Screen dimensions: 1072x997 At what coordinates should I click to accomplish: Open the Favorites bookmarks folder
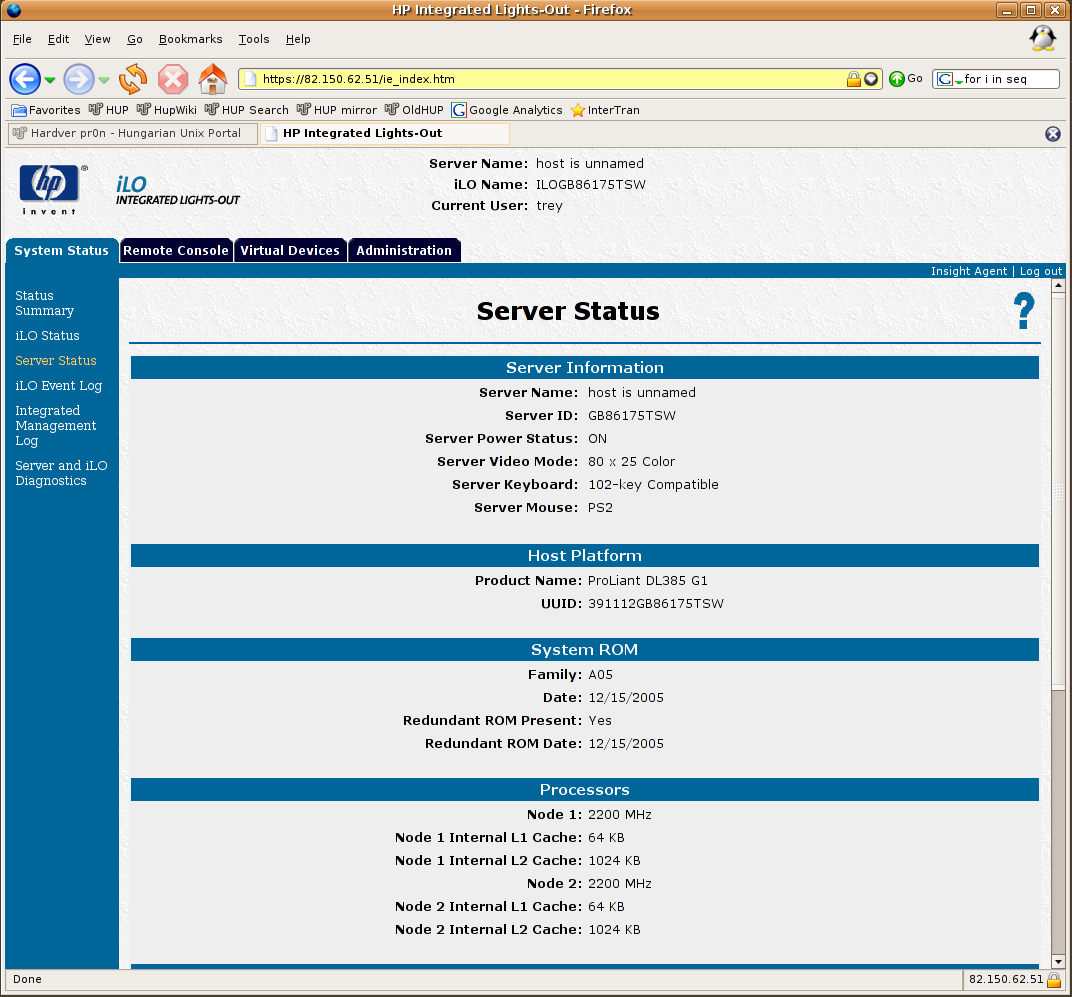pos(46,110)
